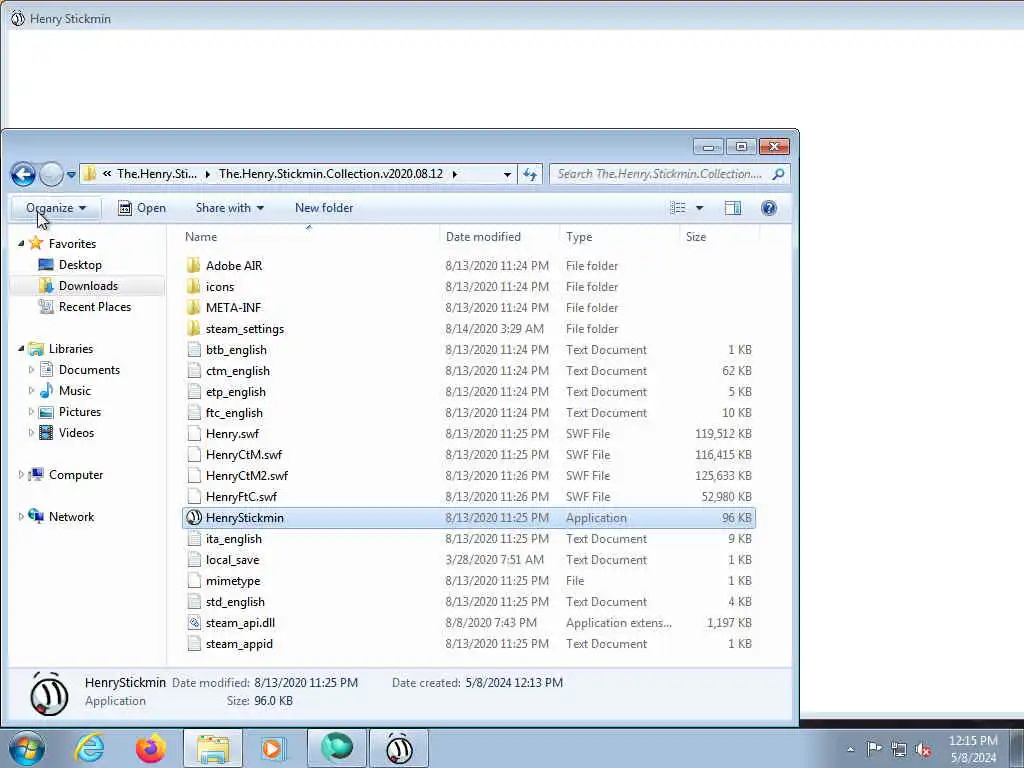1024x768 pixels.
Task: Open Windows Media Player taskbar icon
Action: [x=274, y=748]
